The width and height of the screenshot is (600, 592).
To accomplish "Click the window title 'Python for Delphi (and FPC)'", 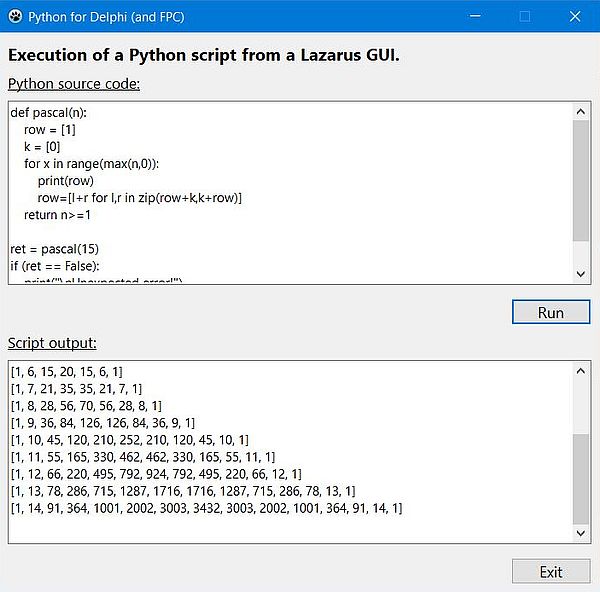I will coord(106,17).
